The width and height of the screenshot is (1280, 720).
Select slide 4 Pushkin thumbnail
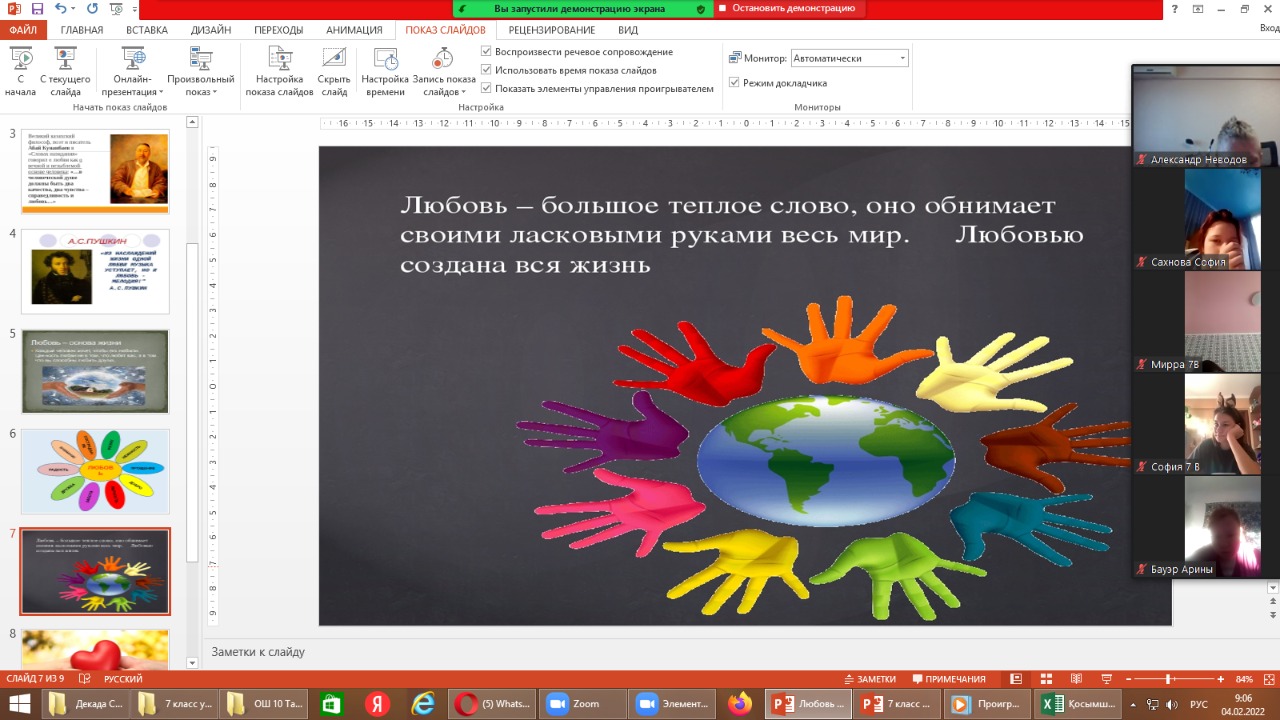click(95, 271)
